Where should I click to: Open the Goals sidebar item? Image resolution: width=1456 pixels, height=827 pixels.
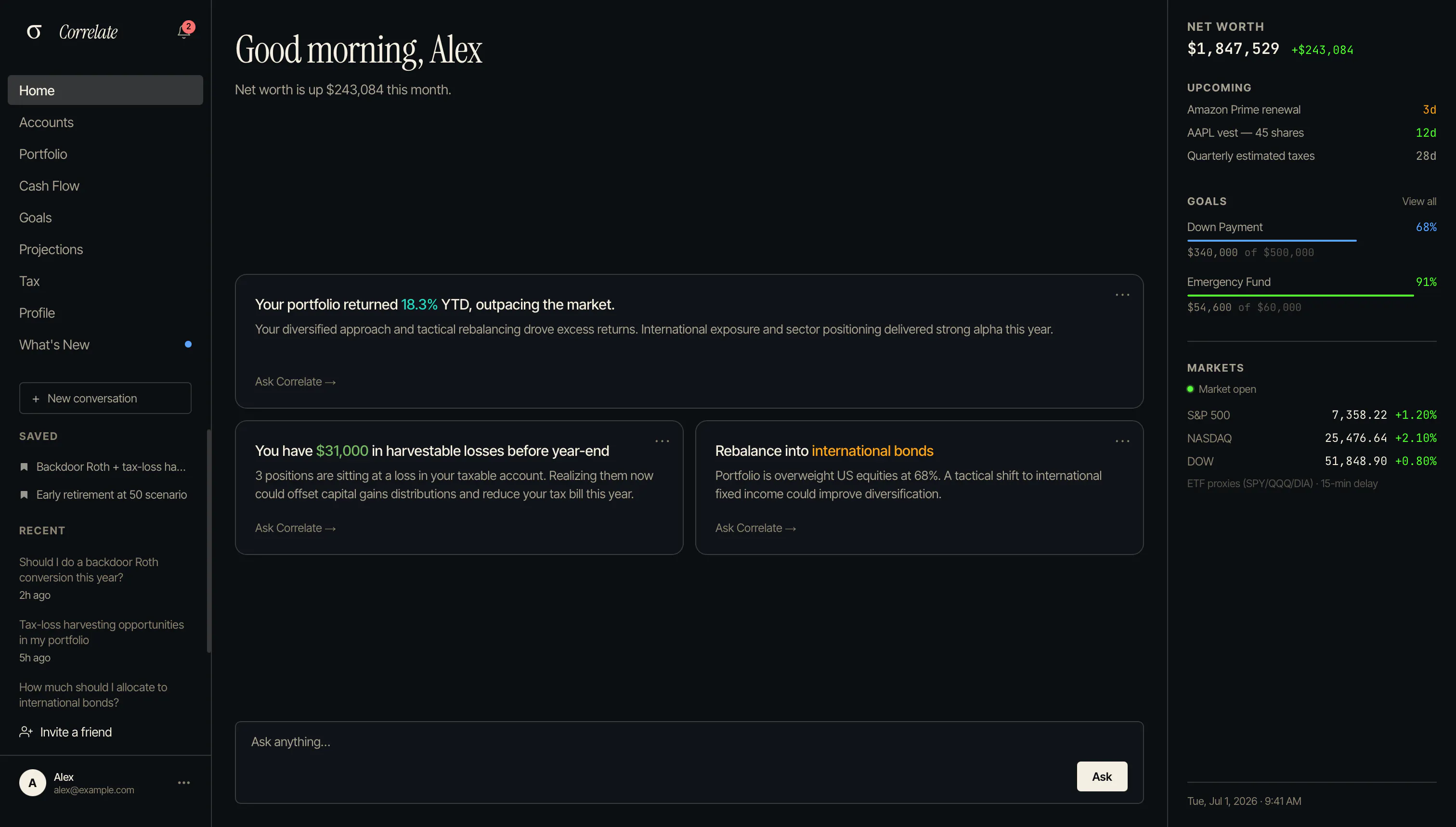[x=105, y=218]
